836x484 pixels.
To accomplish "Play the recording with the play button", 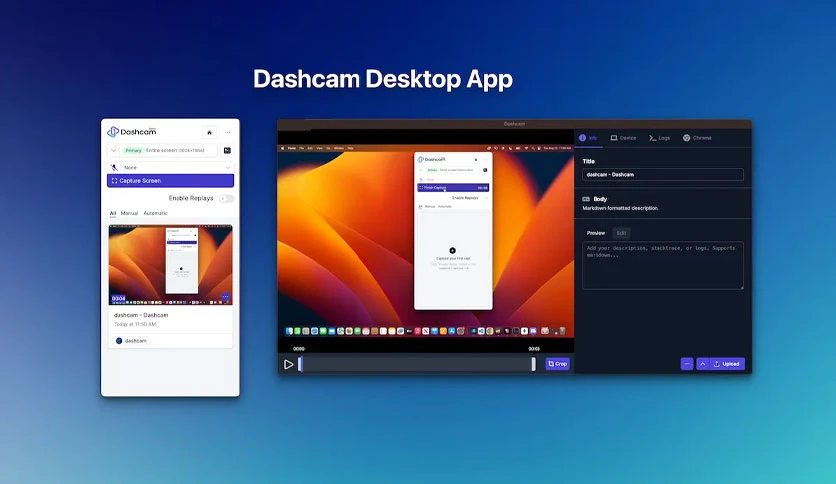I will (x=288, y=365).
